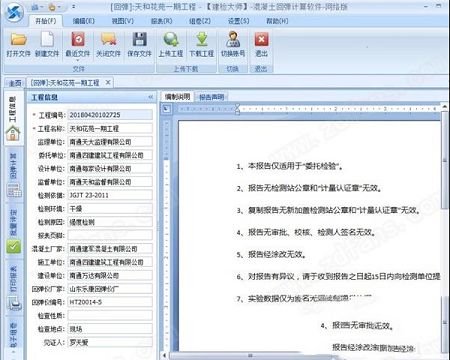This screenshot has width=450, height=360.
Task: Click the 检测原因 input field
Action: pos(110,222)
